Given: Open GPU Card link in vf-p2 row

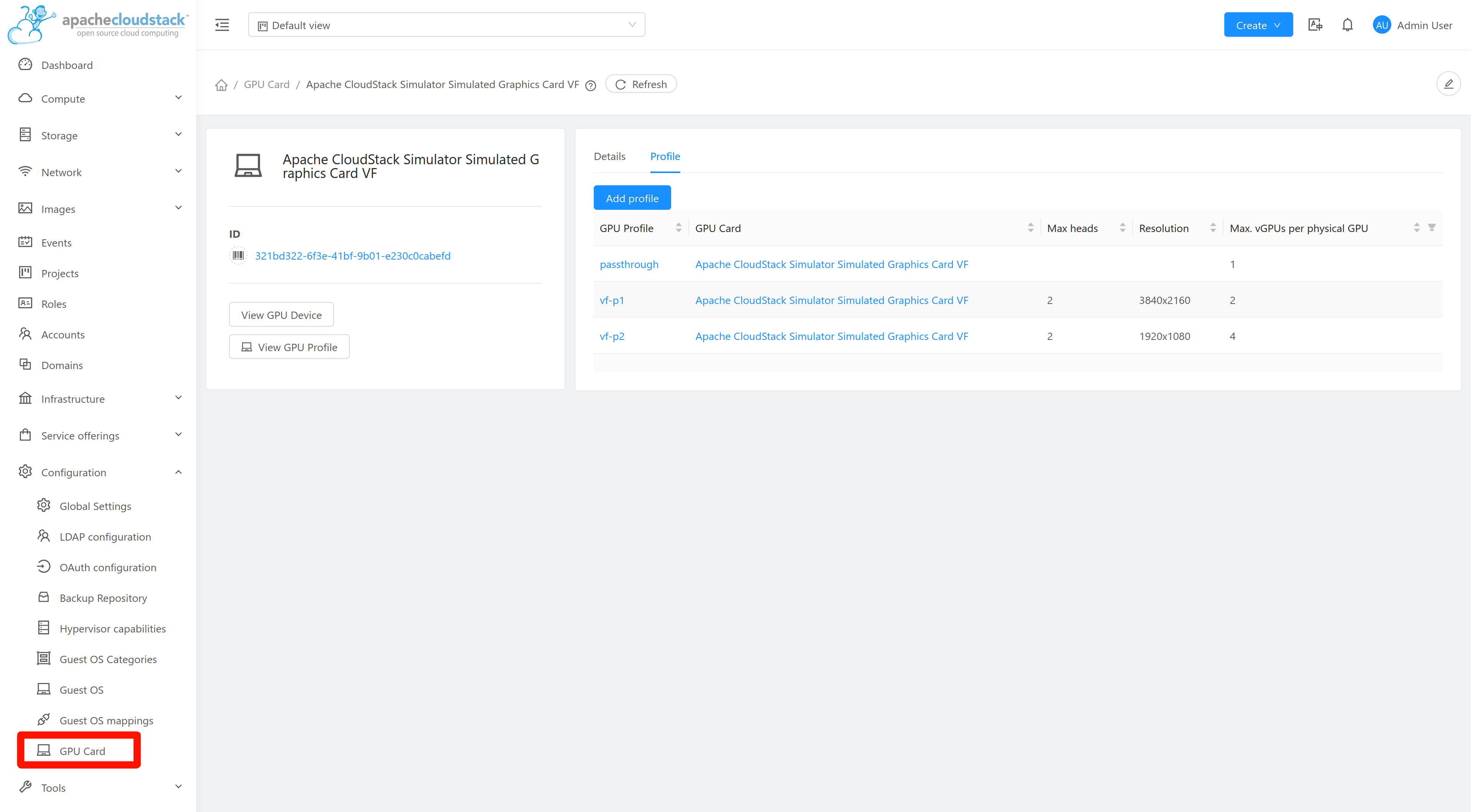Looking at the screenshot, I should 831,336.
